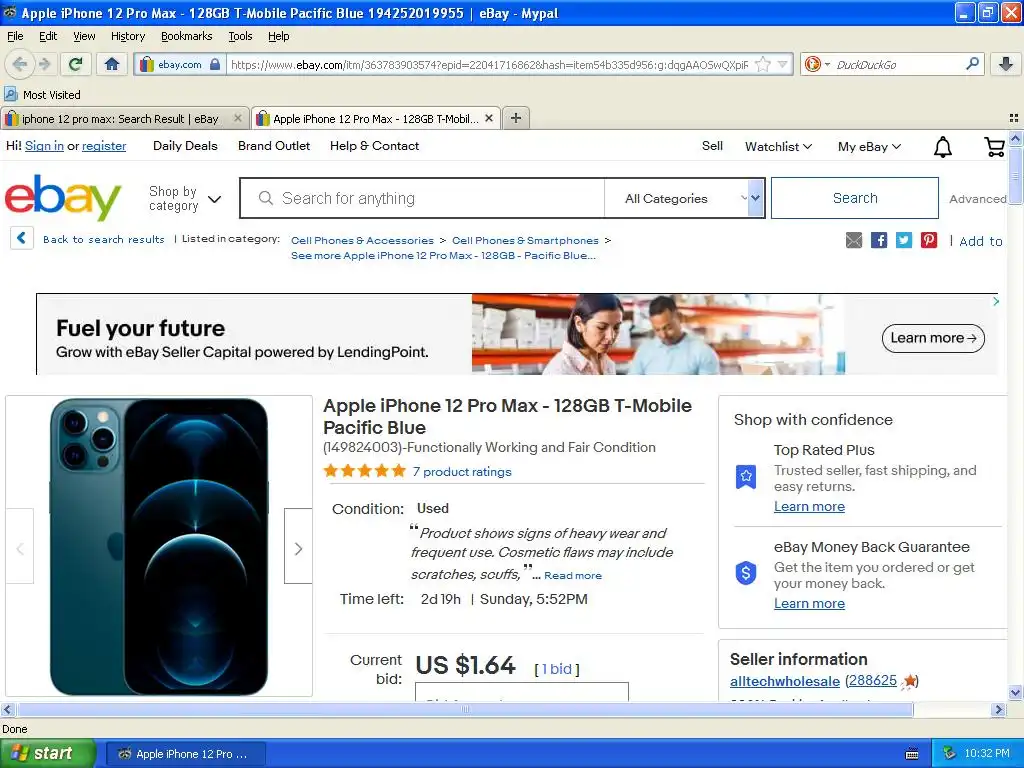Screen dimensions: 1024x768
Task: Open the browser home page icon
Action: [112, 64]
